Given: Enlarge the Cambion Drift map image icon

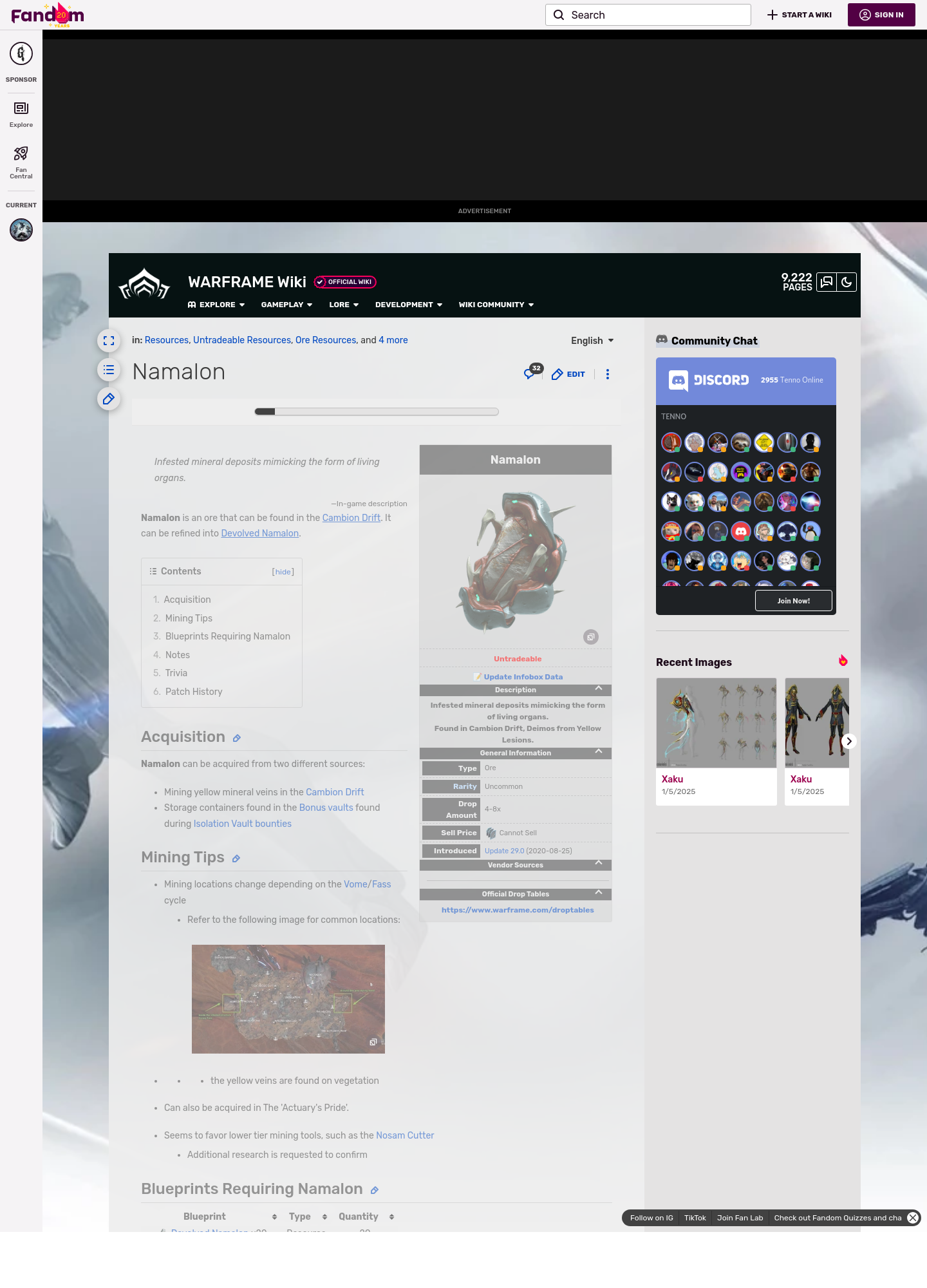Looking at the screenshot, I should click(373, 1042).
